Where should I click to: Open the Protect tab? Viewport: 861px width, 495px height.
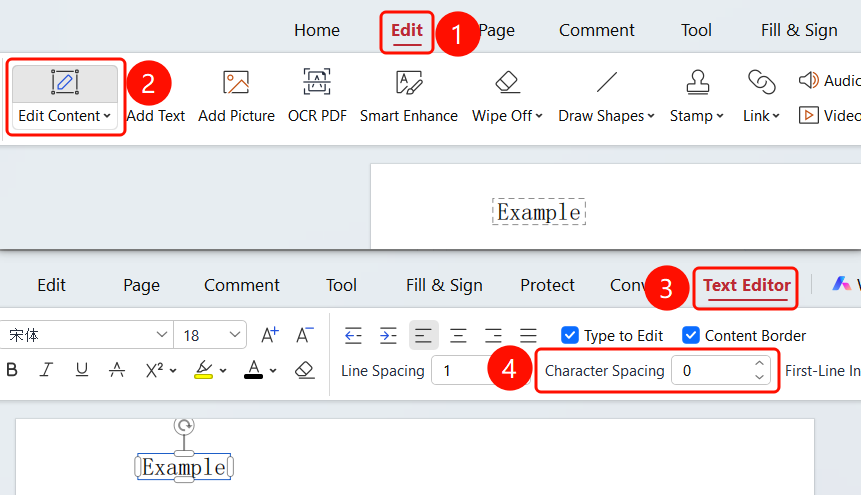tap(547, 285)
